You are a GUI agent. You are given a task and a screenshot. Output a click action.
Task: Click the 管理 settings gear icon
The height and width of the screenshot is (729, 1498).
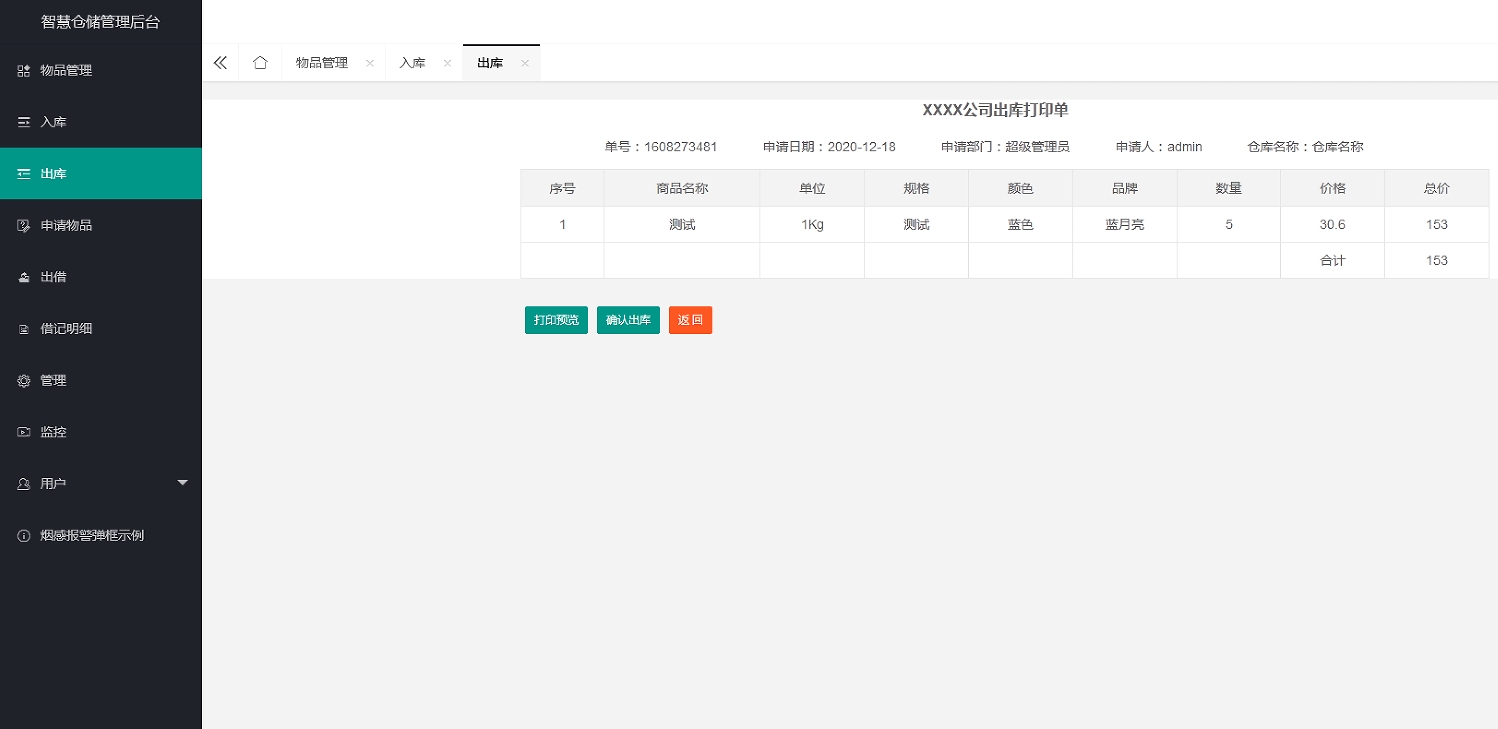coord(24,380)
